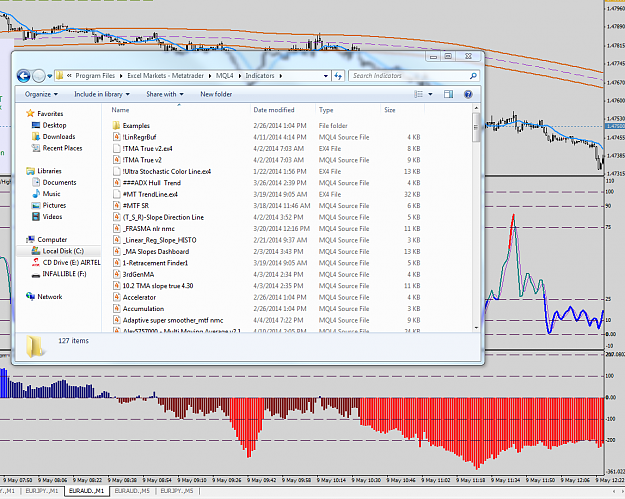The height and width of the screenshot is (499, 625).
Task: Select Network in the navigation pane
Action: 50,297
